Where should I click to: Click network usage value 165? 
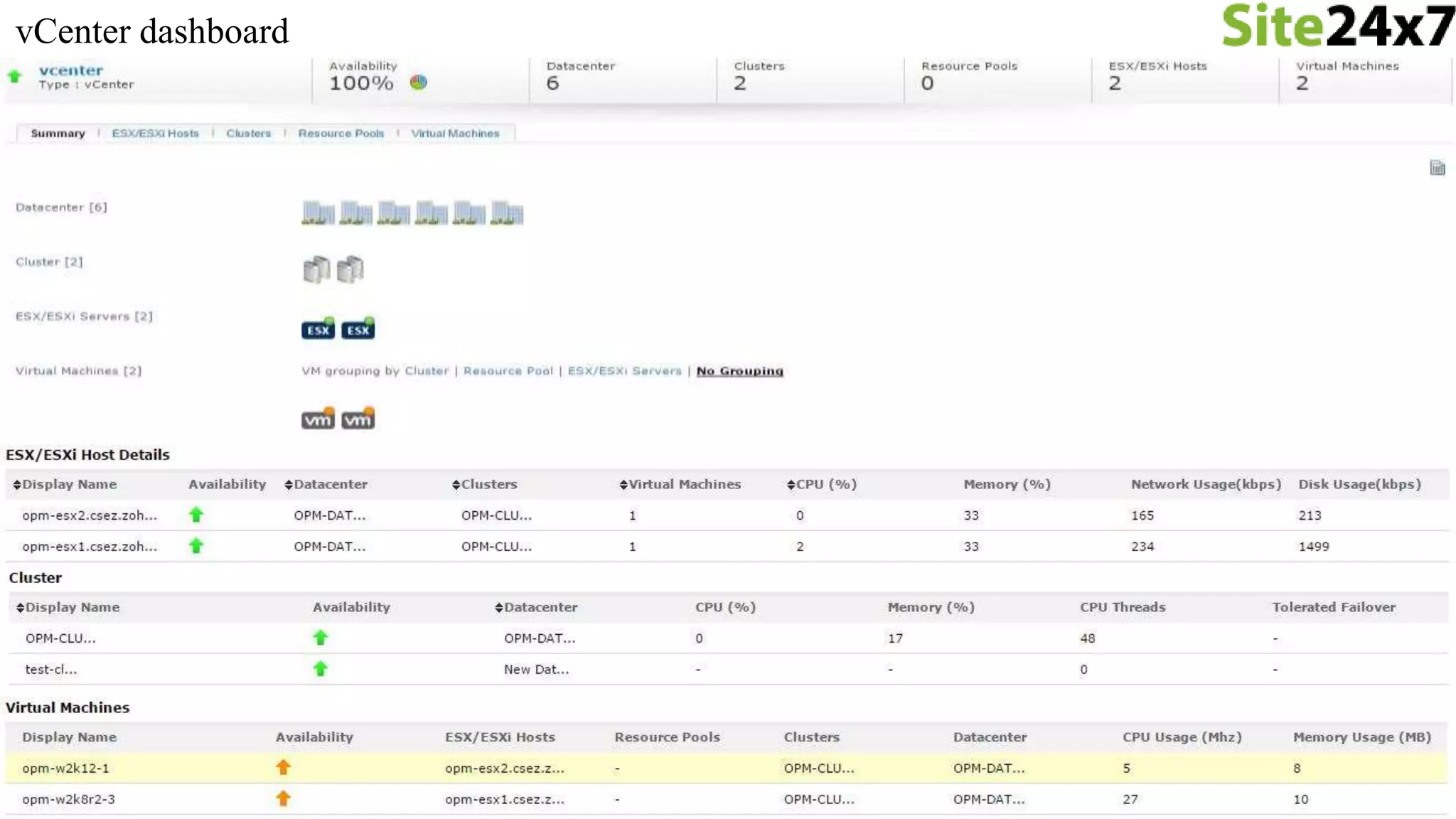(1142, 515)
